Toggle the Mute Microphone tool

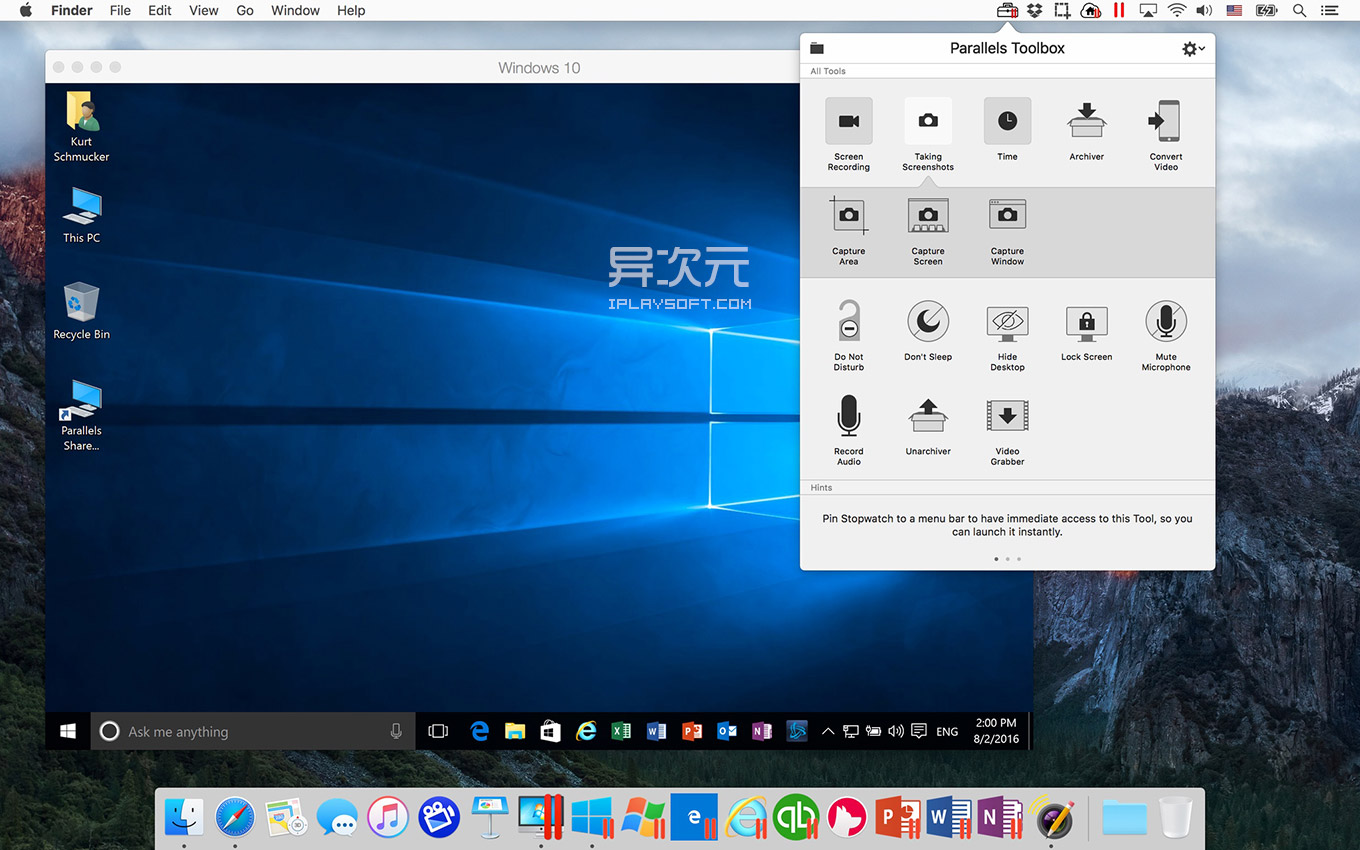[1166, 334]
